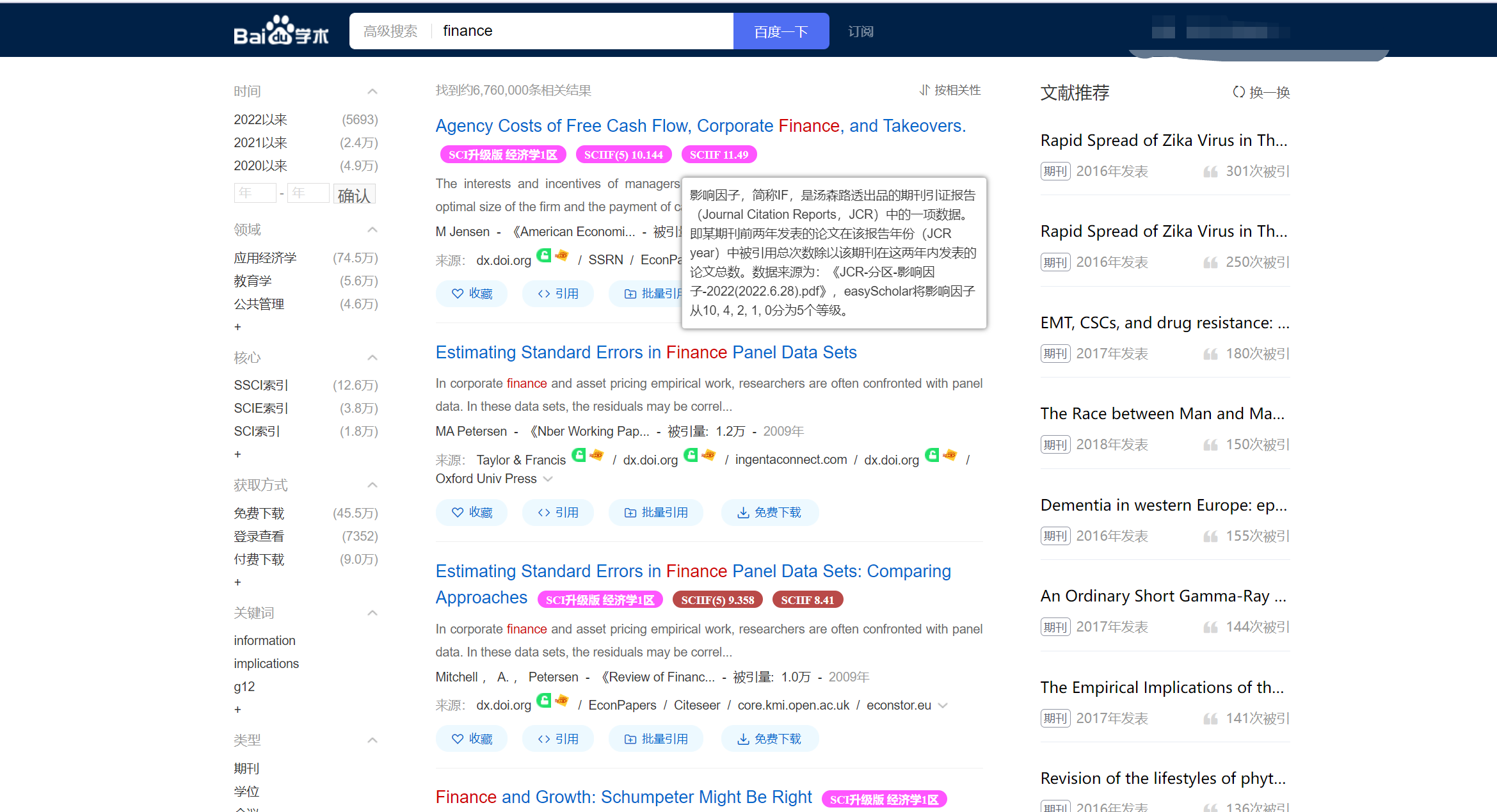Collapse the 关键词 filter section
This screenshot has height=812, width=1497.
(x=372, y=613)
